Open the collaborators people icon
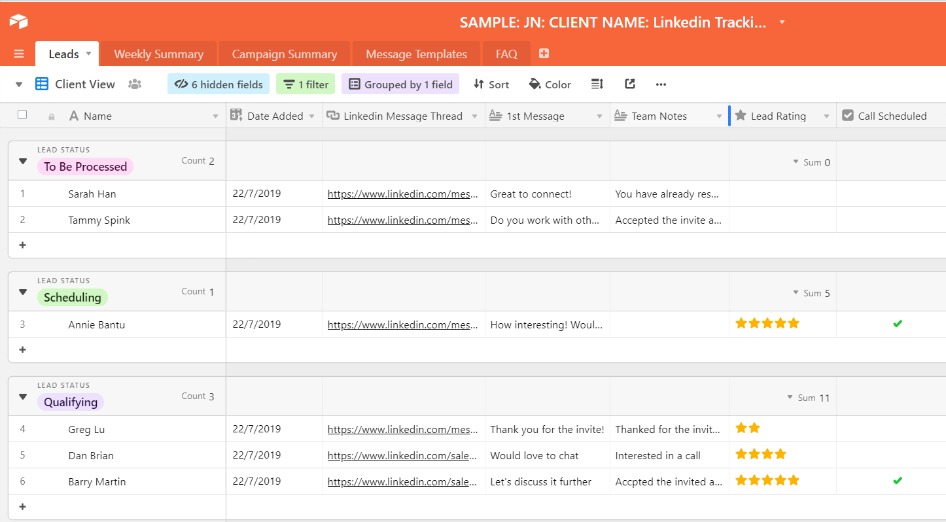946x522 pixels. 135,84
